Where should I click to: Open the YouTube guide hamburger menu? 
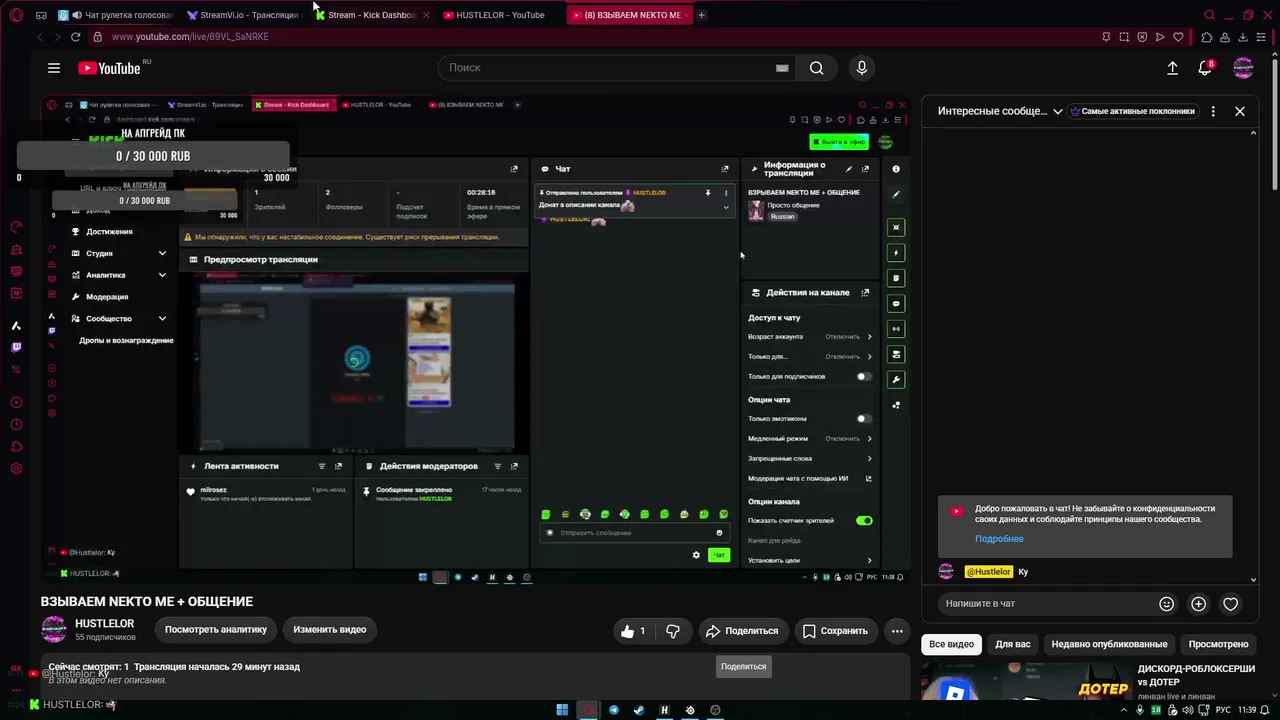tap(54, 68)
